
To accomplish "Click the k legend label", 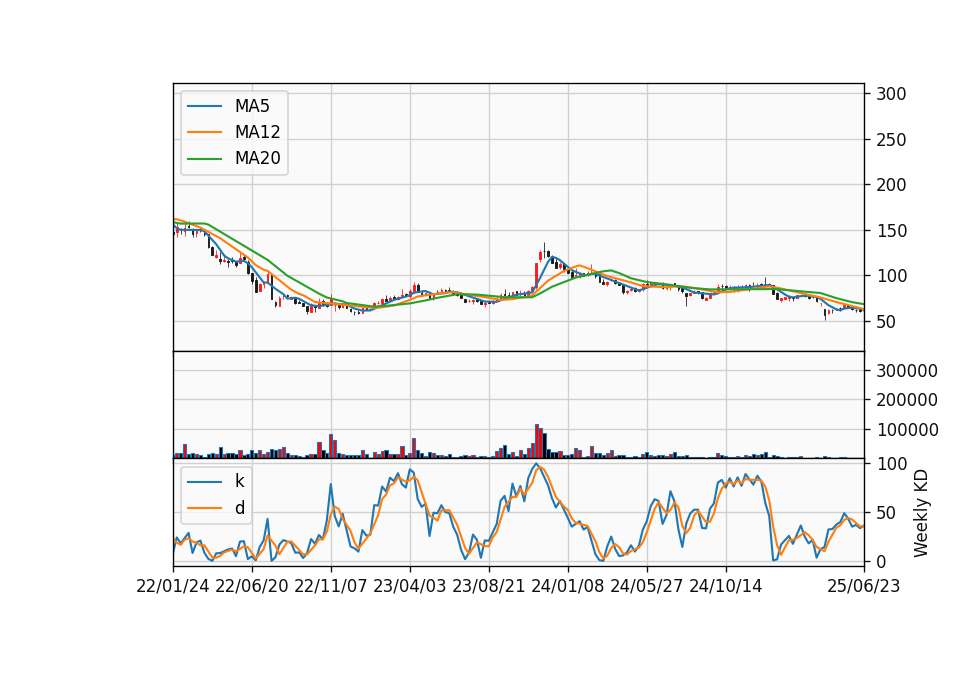I will (239, 481).
